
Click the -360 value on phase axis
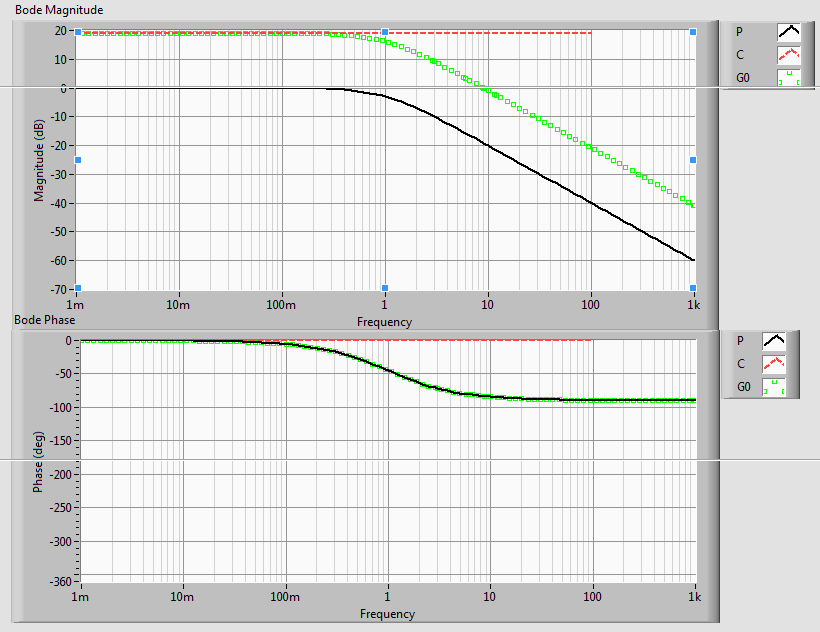[x=61, y=581]
